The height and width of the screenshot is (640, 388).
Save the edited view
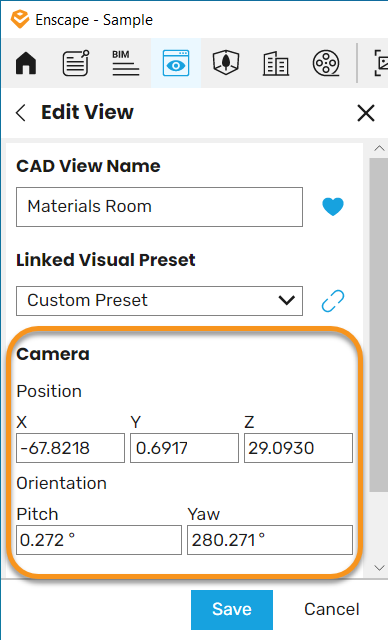(x=232, y=609)
